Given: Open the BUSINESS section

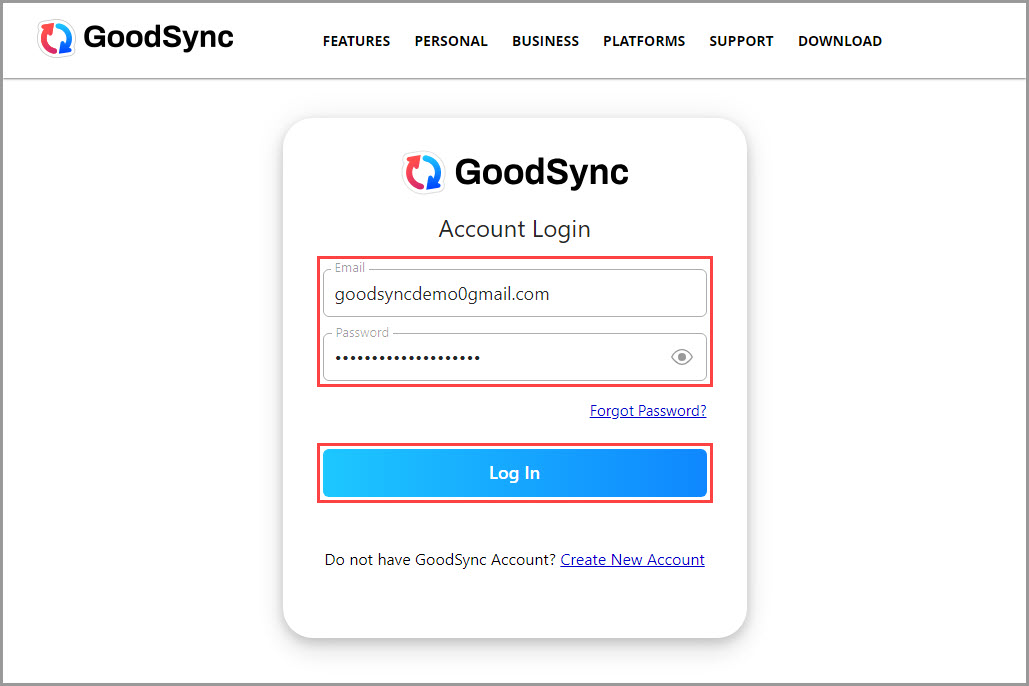Looking at the screenshot, I should (x=545, y=41).
